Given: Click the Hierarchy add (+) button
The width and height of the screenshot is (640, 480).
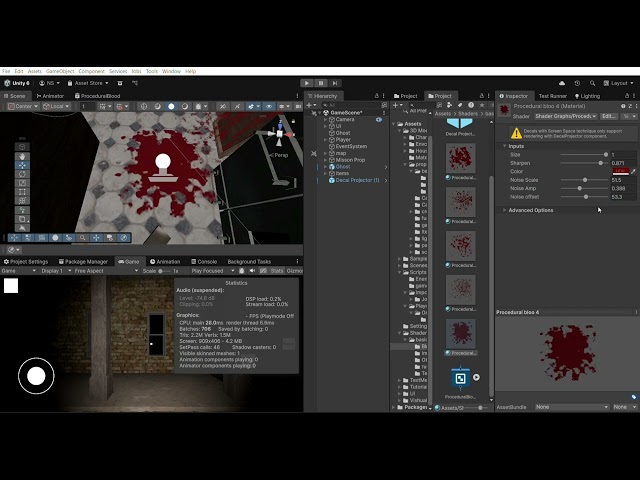Looking at the screenshot, I should [x=311, y=105].
